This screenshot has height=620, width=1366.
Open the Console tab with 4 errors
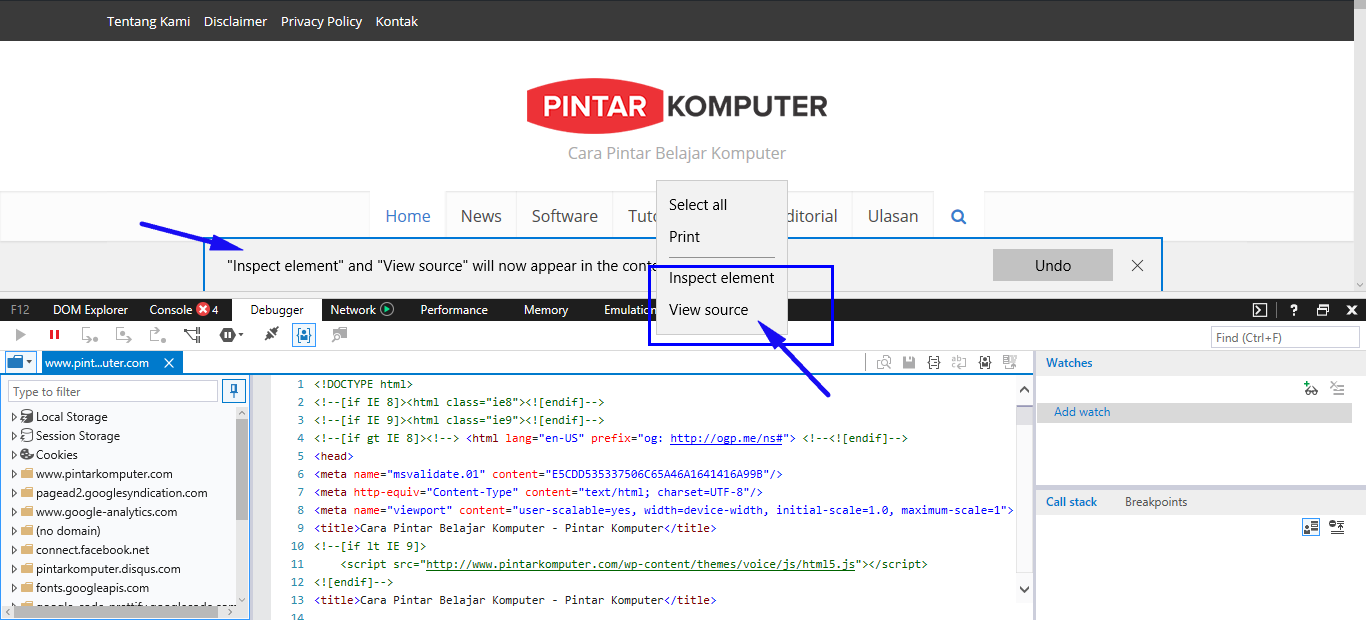(x=184, y=310)
